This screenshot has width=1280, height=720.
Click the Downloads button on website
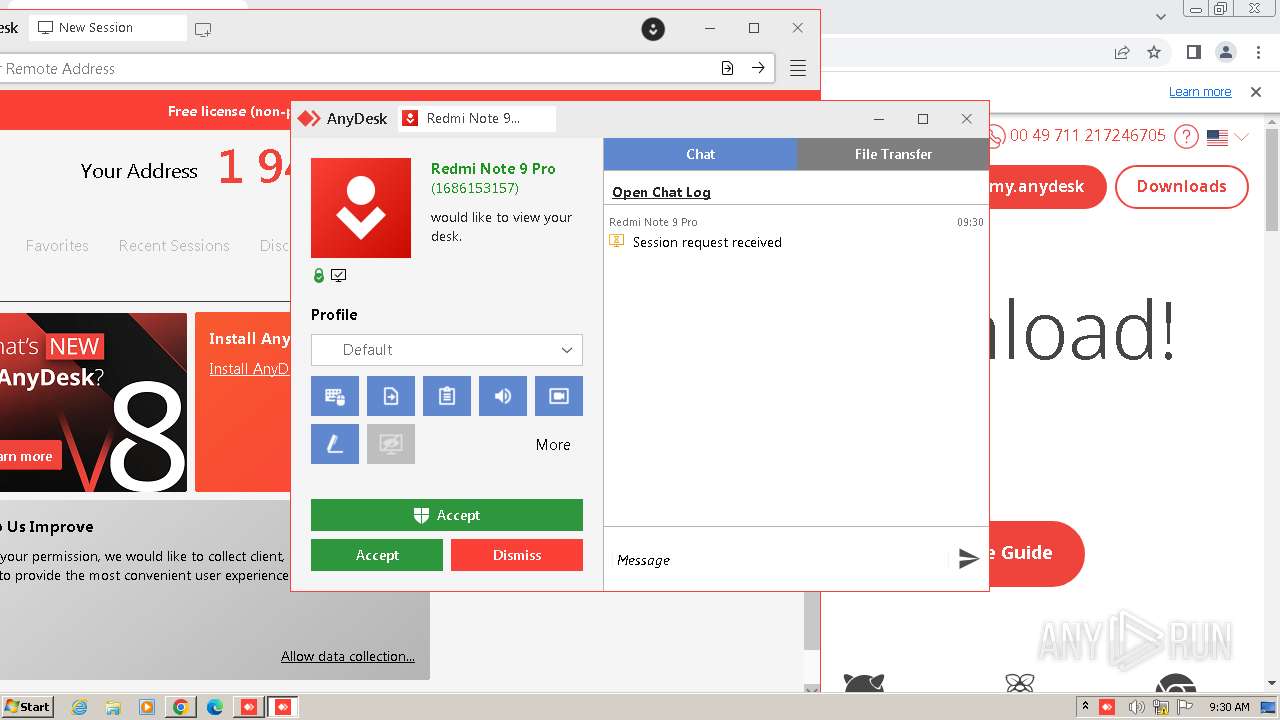pyautogui.click(x=1182, y=187)
